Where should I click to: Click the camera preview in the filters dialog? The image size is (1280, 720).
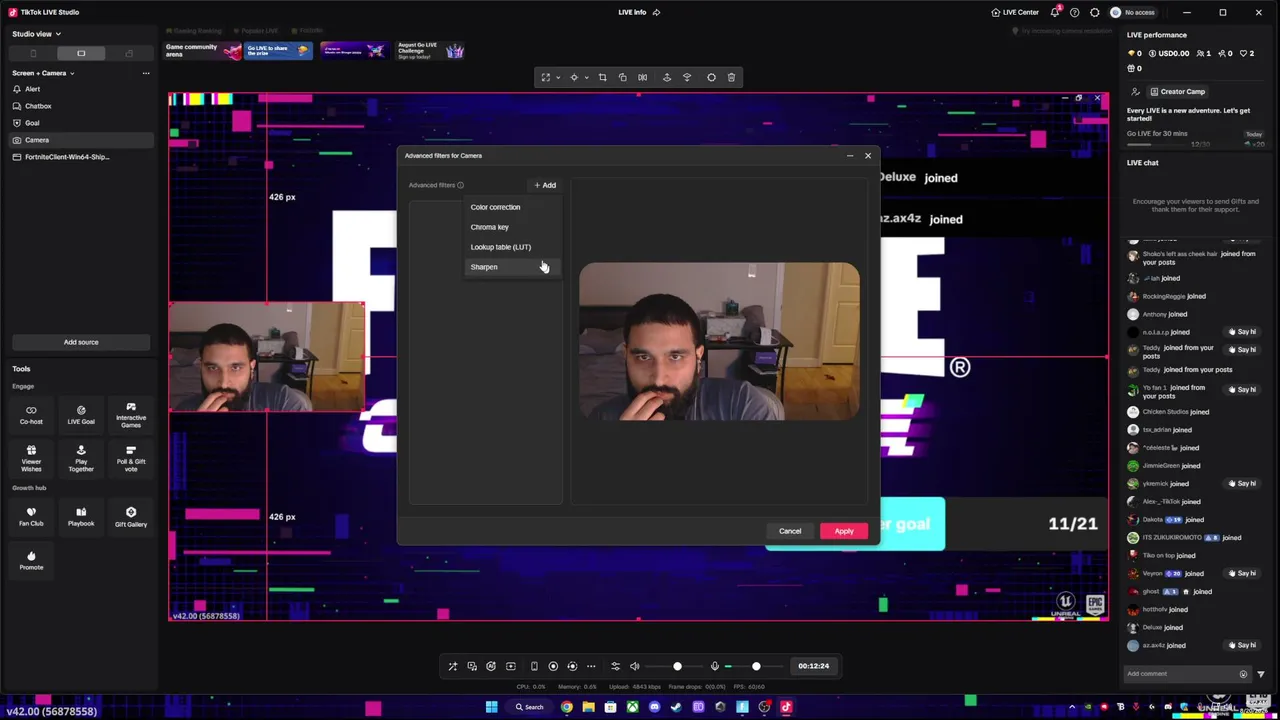[x=719, y=341]
